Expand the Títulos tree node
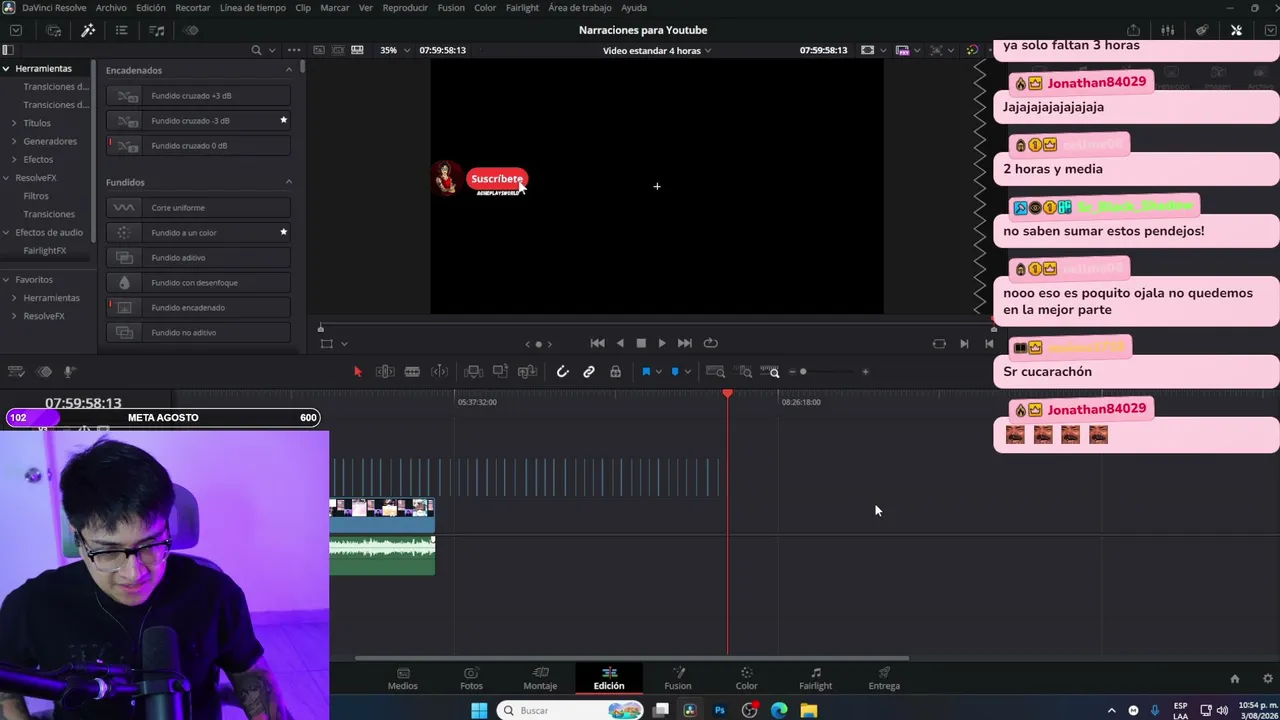1280x720 pixels. point(14,123)
